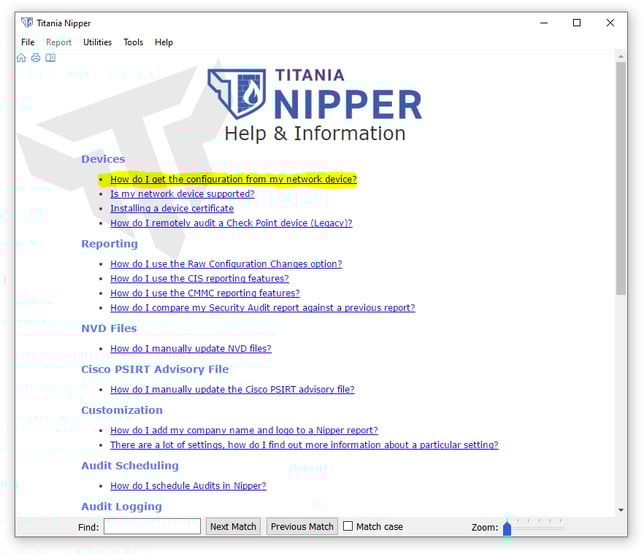Open the highlighted get configuration link
This screenshot has height=554, width=644.
pyautogui.click(x=233, y=179)
